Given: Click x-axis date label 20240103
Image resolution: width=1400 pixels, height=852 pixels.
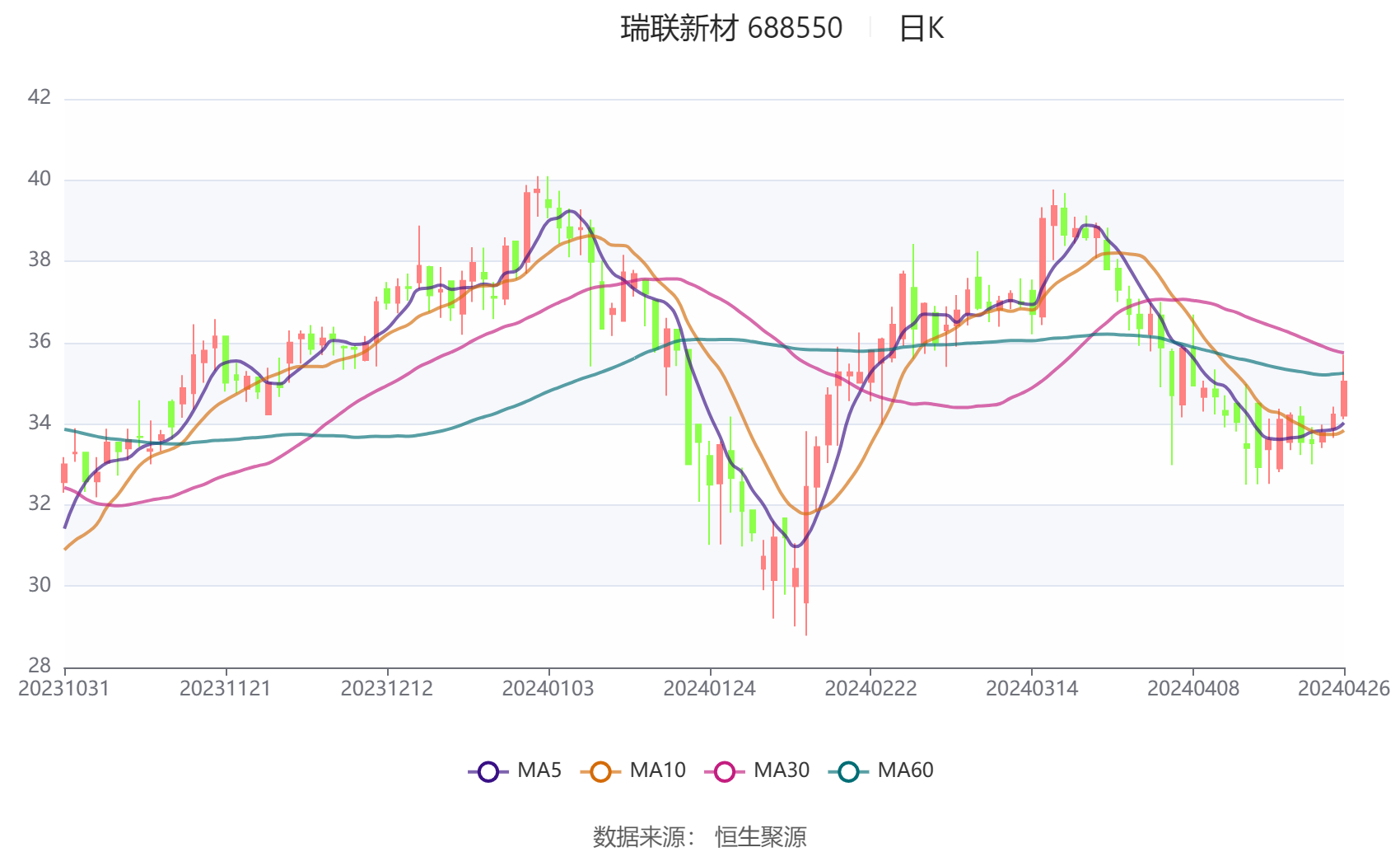Looking at the screenshot, I should pyautogui.click(x=548, y=689).
